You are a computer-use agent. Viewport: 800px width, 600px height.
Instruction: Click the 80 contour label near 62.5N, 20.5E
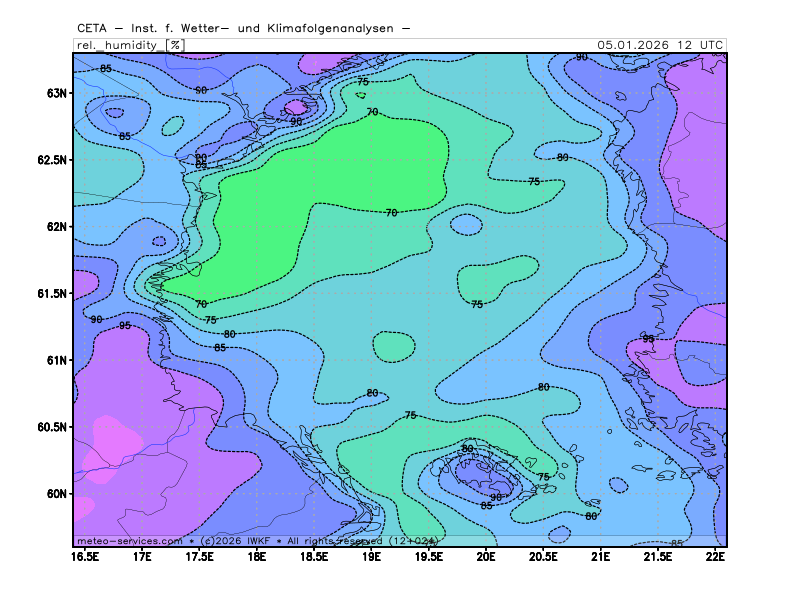click(x=563, y=158)
